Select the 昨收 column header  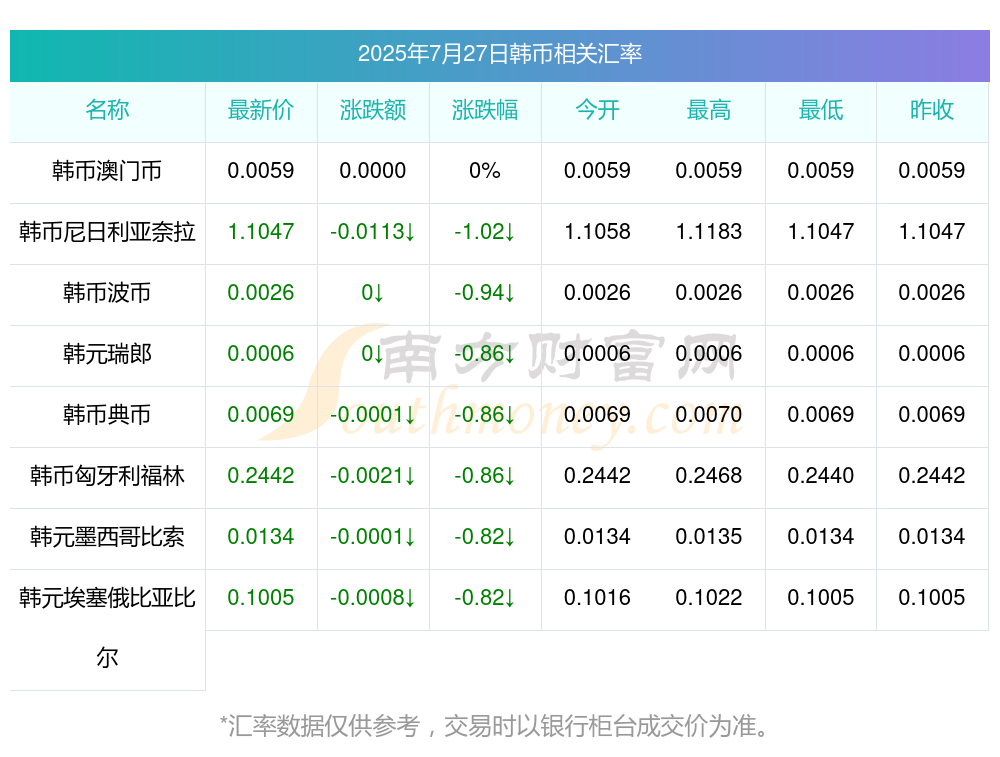pyautogui.click(x=932, y=110)
